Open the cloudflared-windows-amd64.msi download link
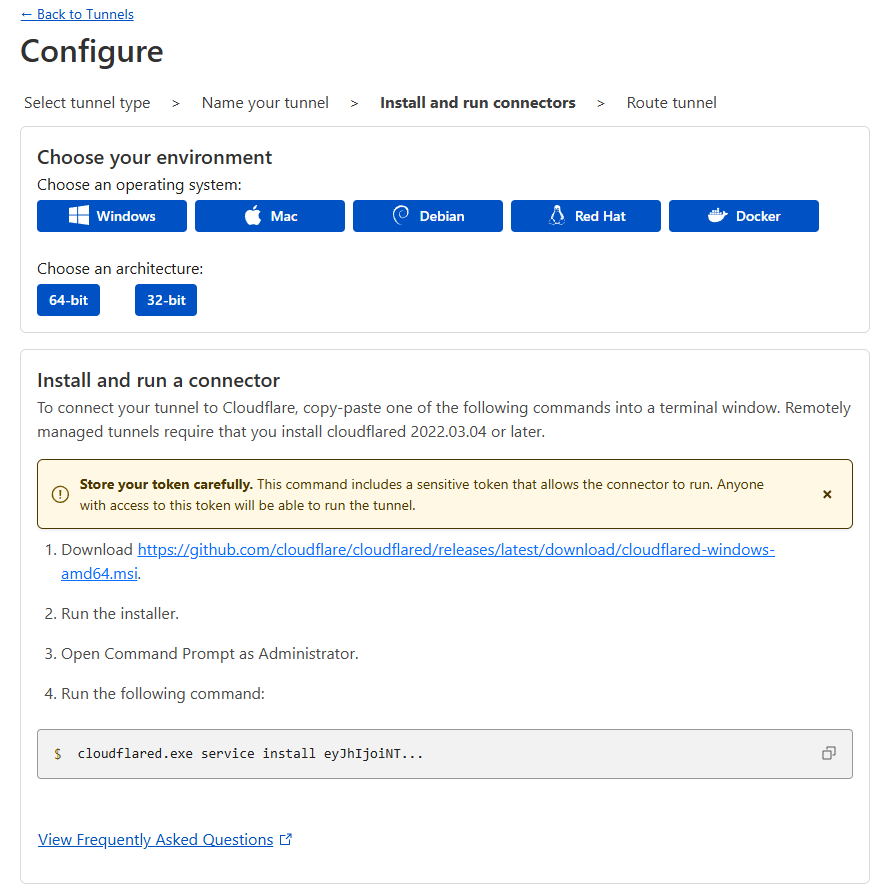 coord(455,550)
